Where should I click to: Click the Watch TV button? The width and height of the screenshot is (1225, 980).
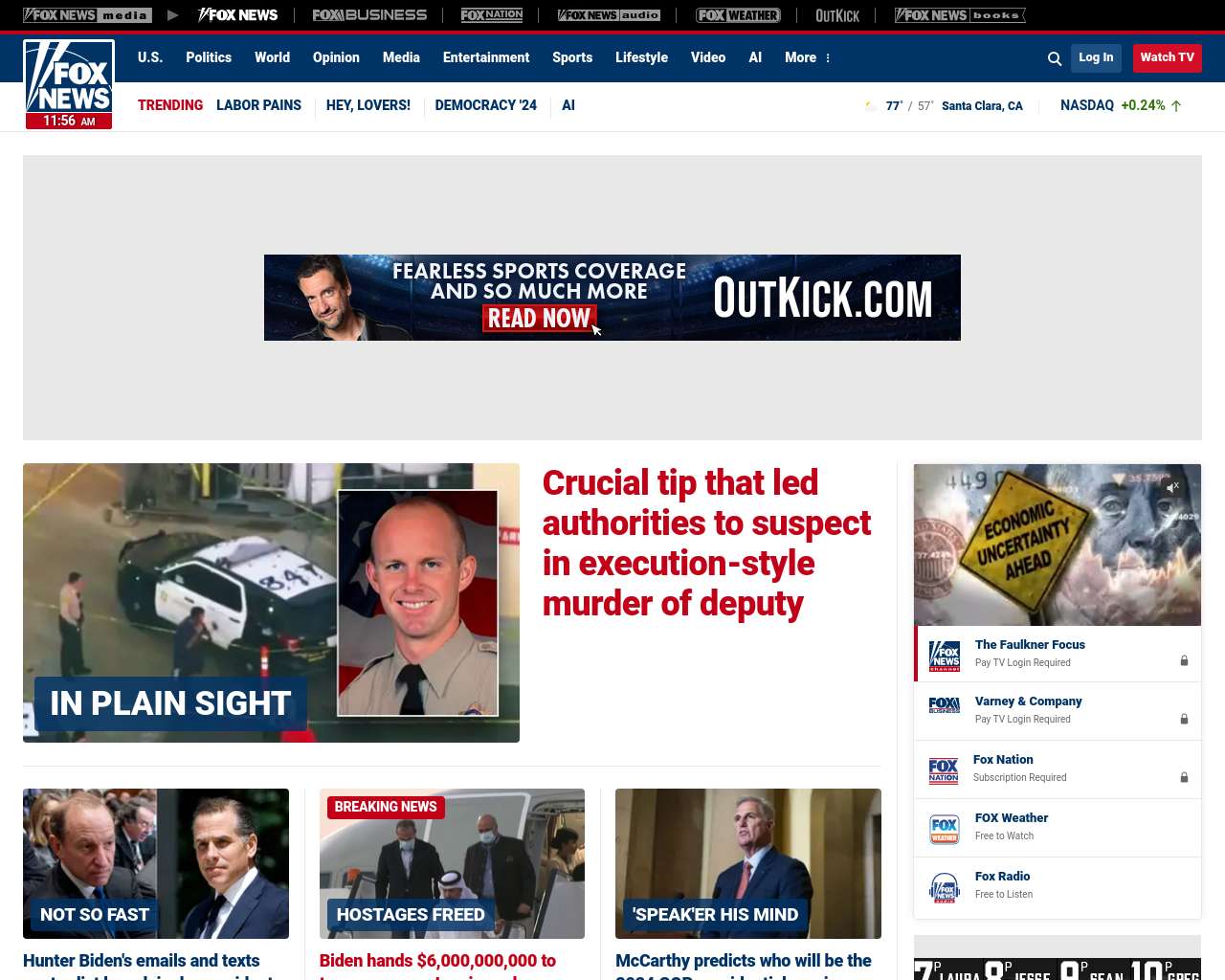pos(1167,57)
